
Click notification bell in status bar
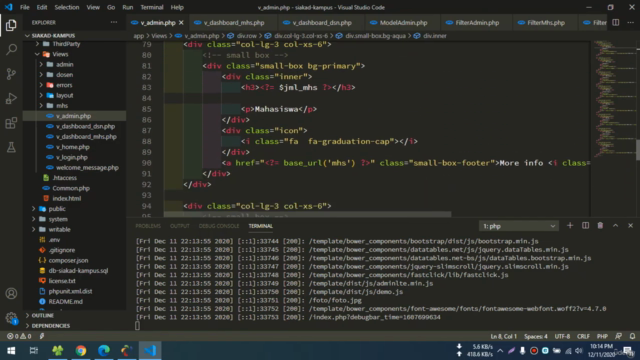tap(632, 336)
